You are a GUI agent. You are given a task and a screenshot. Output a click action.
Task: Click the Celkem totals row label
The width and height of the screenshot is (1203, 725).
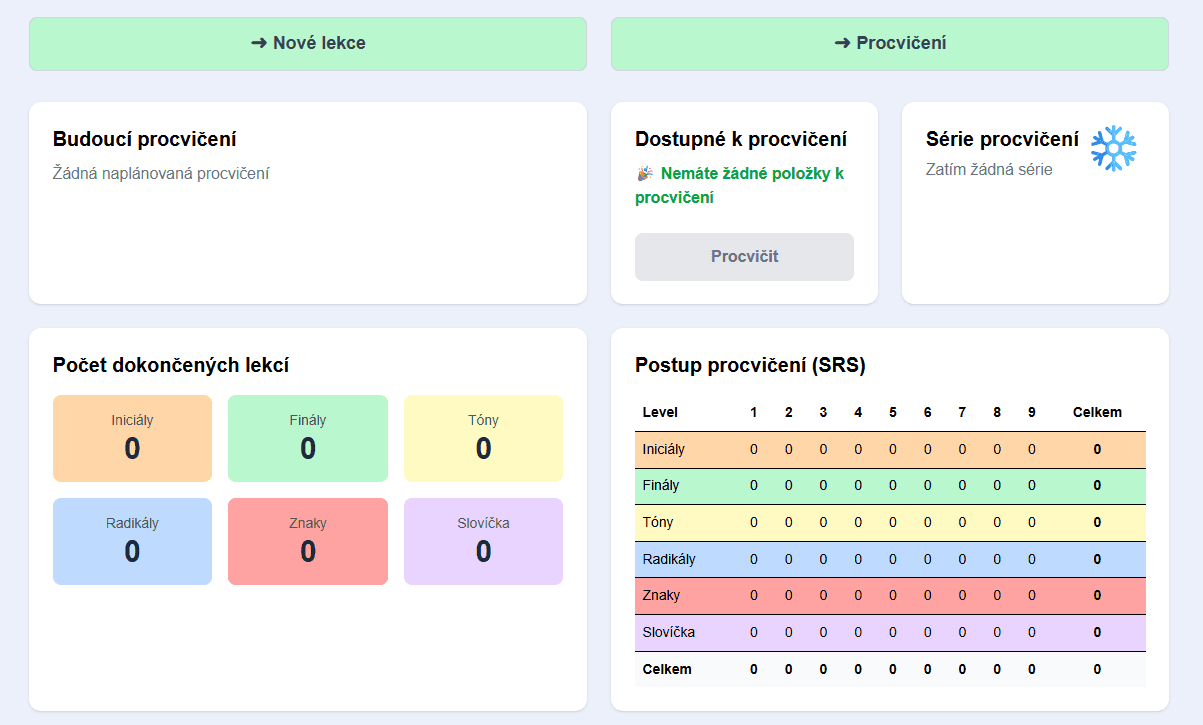(x=666, y=669)
